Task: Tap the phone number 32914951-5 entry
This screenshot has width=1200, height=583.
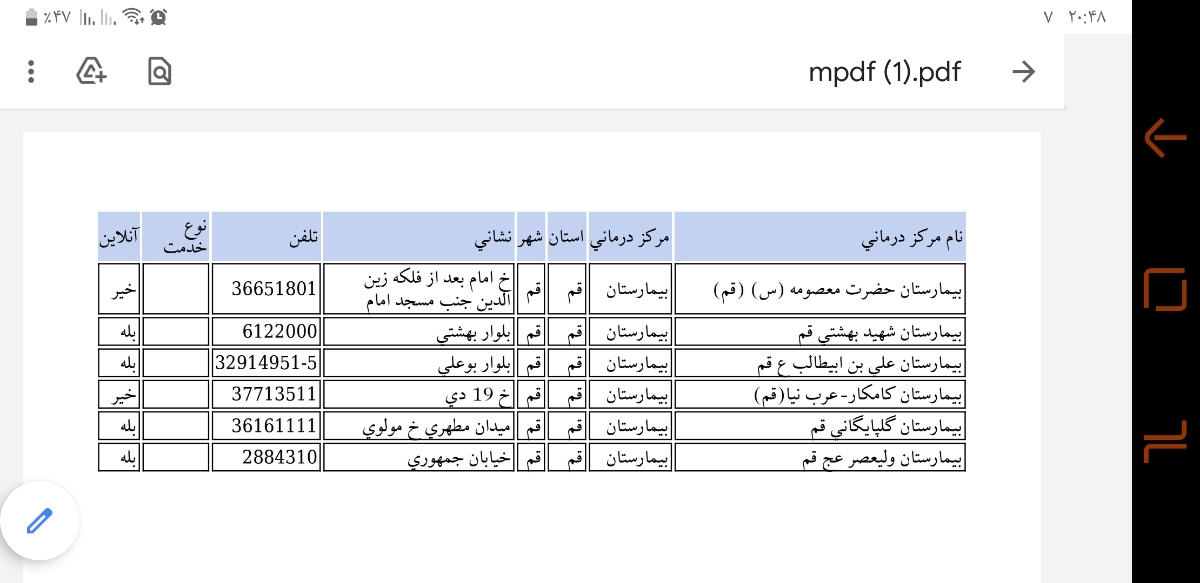Action: pyautogui.click(x=264, y=363)
